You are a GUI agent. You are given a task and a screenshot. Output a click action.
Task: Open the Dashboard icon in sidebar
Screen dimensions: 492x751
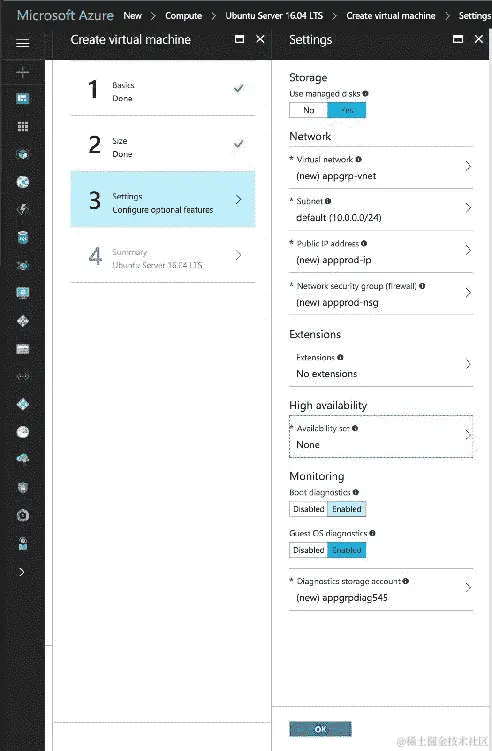(23, 99)
